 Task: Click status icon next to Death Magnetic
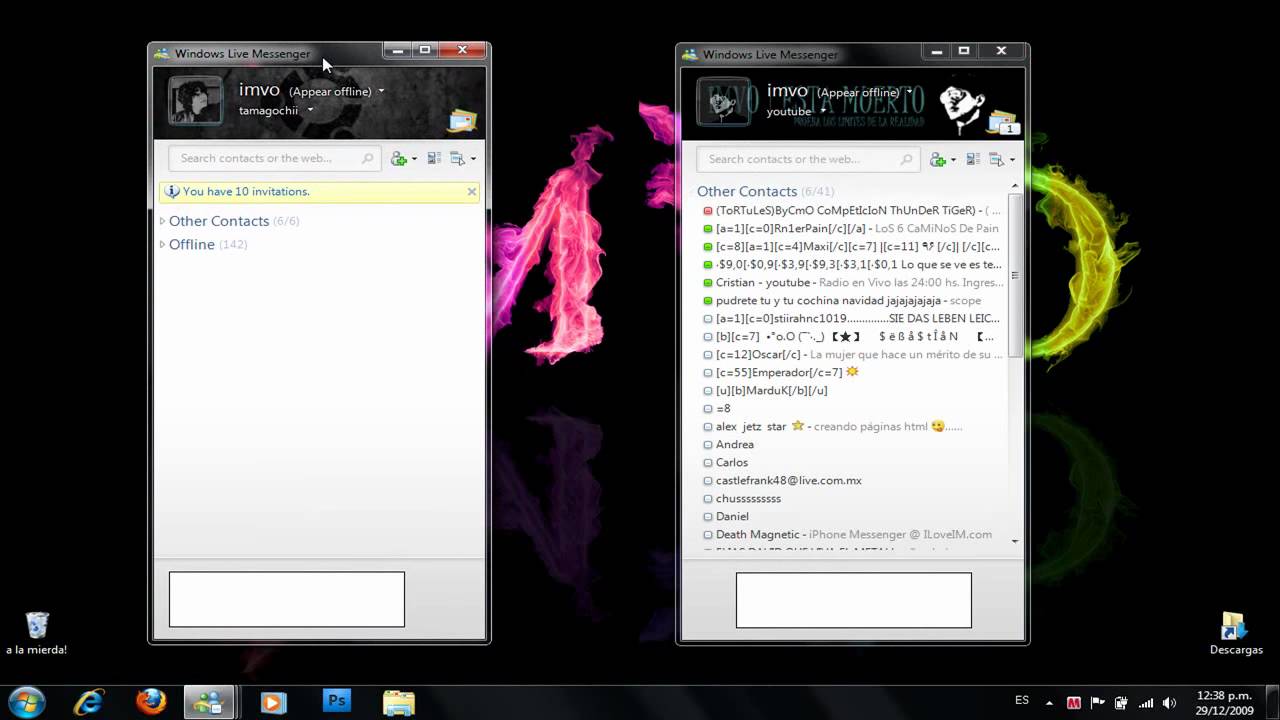[x=708, y=535]
